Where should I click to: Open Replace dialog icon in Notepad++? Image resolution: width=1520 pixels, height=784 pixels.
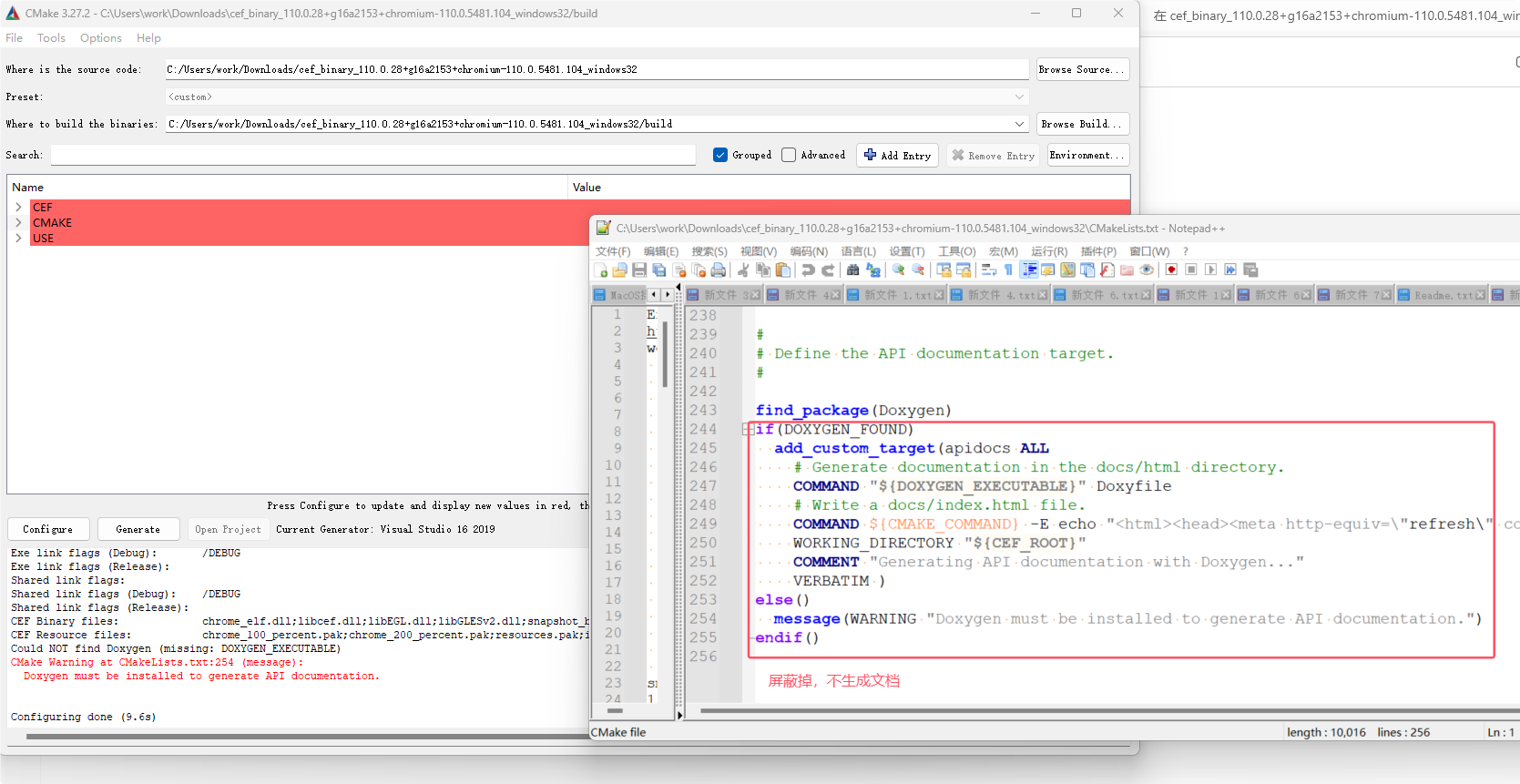[873, 270]
